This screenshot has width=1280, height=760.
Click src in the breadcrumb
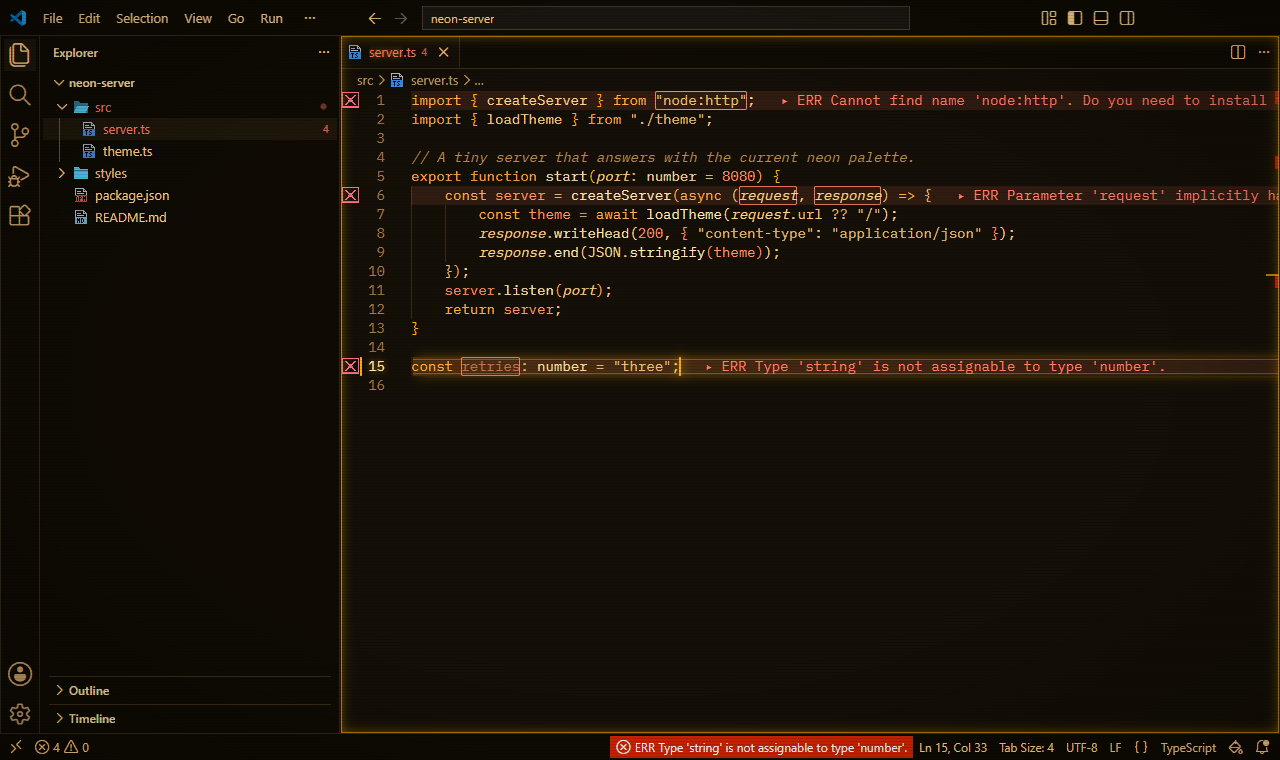pyautogui.click(x=365, y=80)
